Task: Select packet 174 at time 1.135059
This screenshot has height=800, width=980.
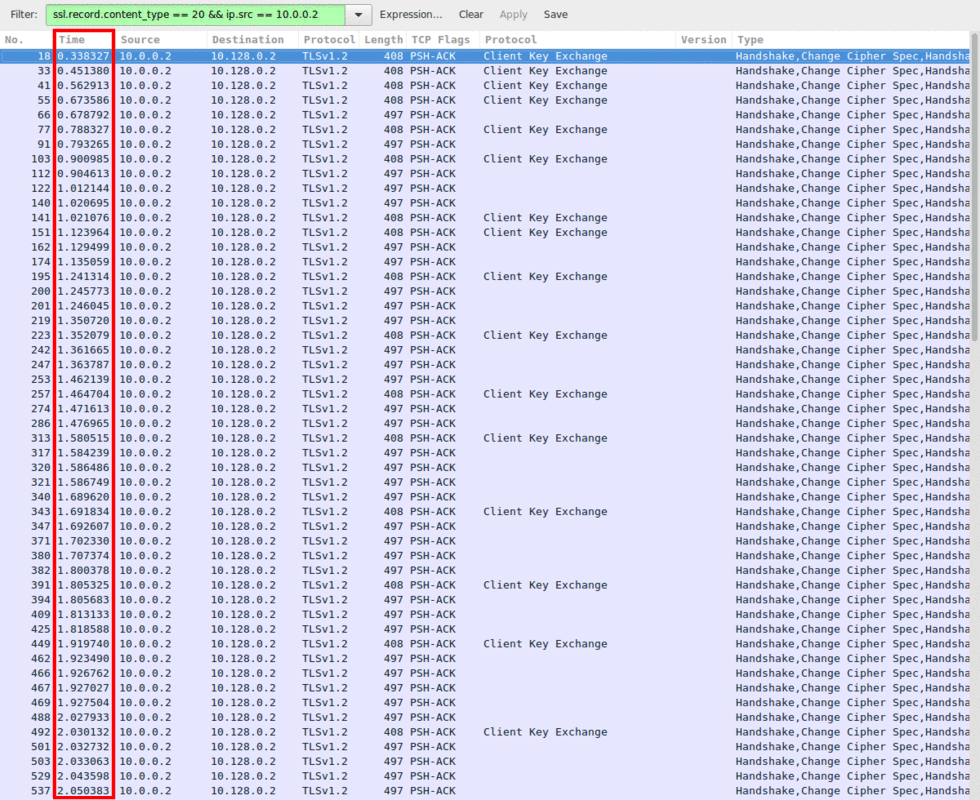Action: point(485,262)
